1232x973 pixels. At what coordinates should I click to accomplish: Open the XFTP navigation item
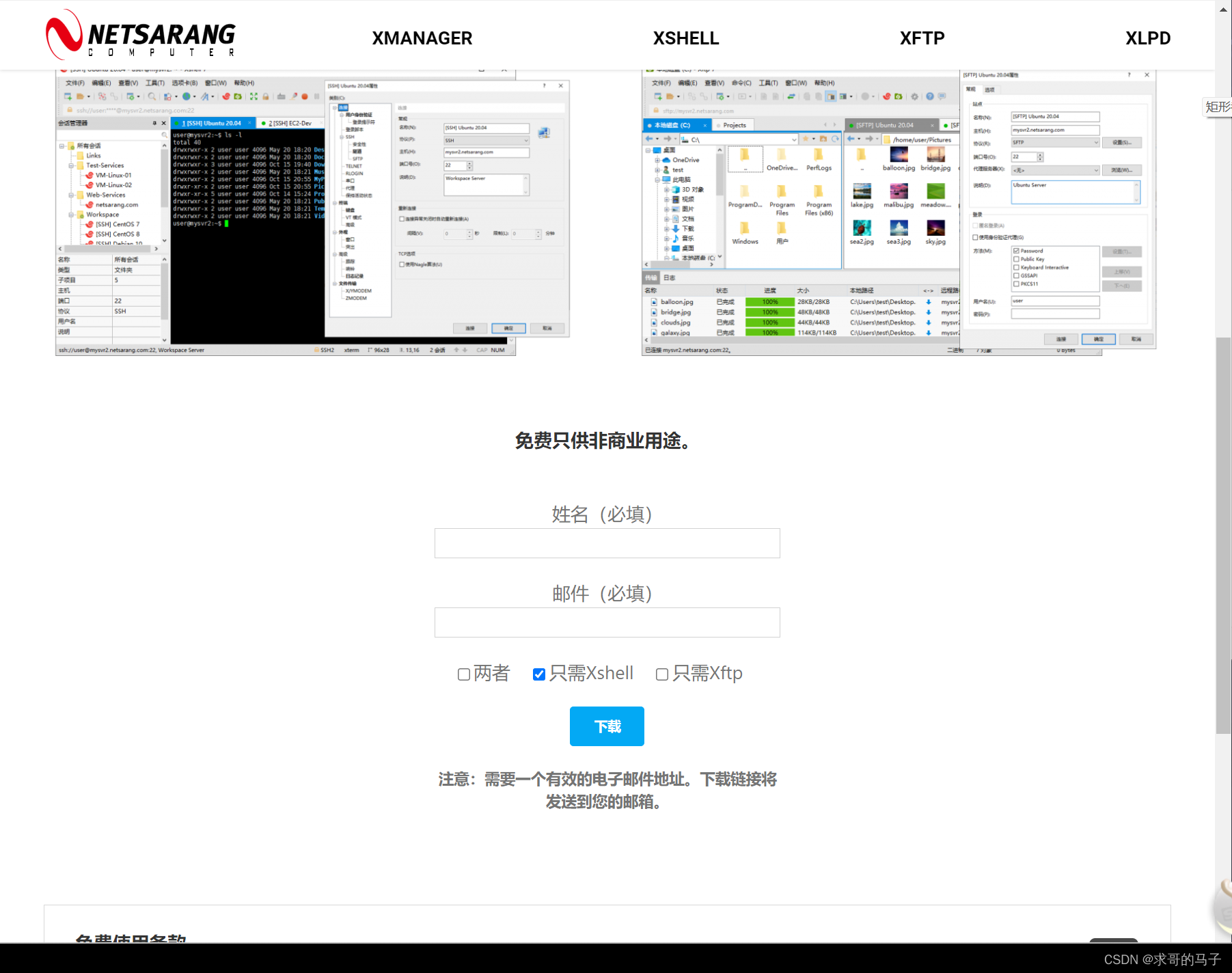coord(922,38)
